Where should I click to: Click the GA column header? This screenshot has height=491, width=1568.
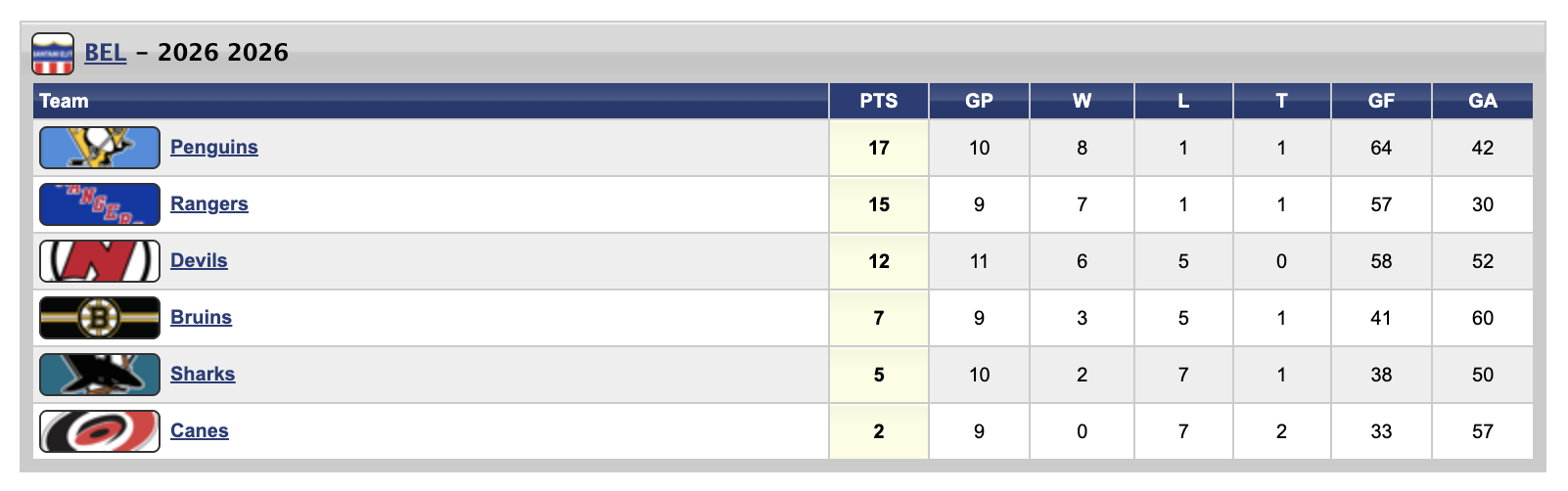pyautogui.click(x=1483, y=101)
